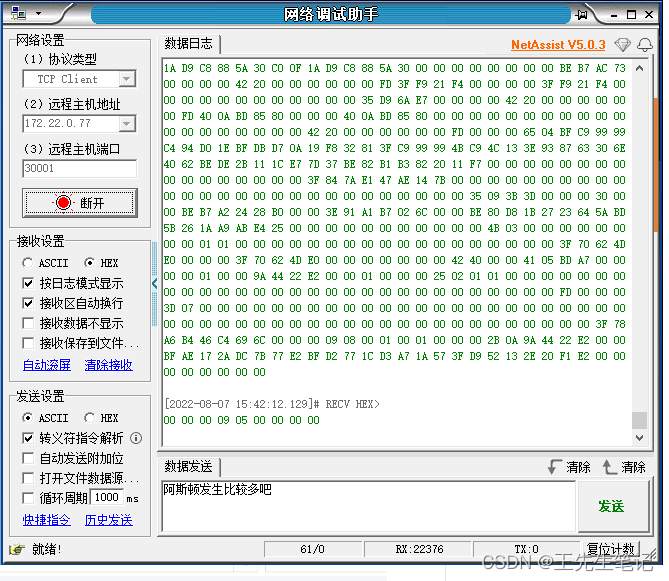Enable 接收保存到文件 checkbox

click(x=28, y=343)
